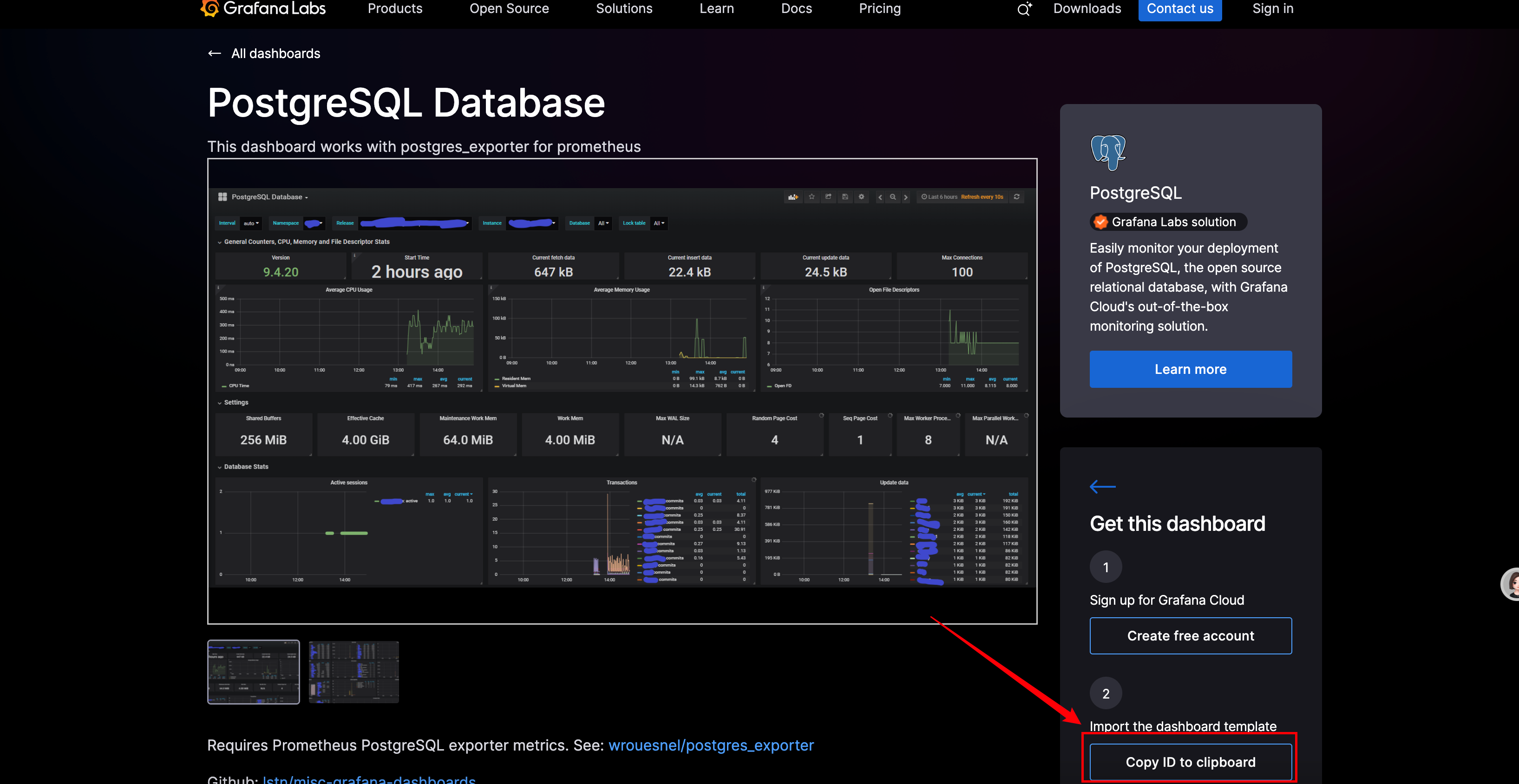Click the Sign in link
The width and height of the screenshot is (1519, 784).
point(1272,9)
